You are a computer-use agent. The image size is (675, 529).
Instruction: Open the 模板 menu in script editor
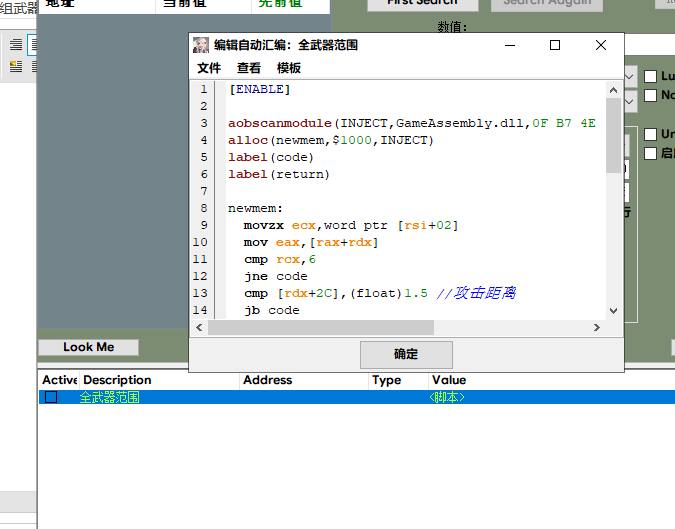tap(288, 68)
